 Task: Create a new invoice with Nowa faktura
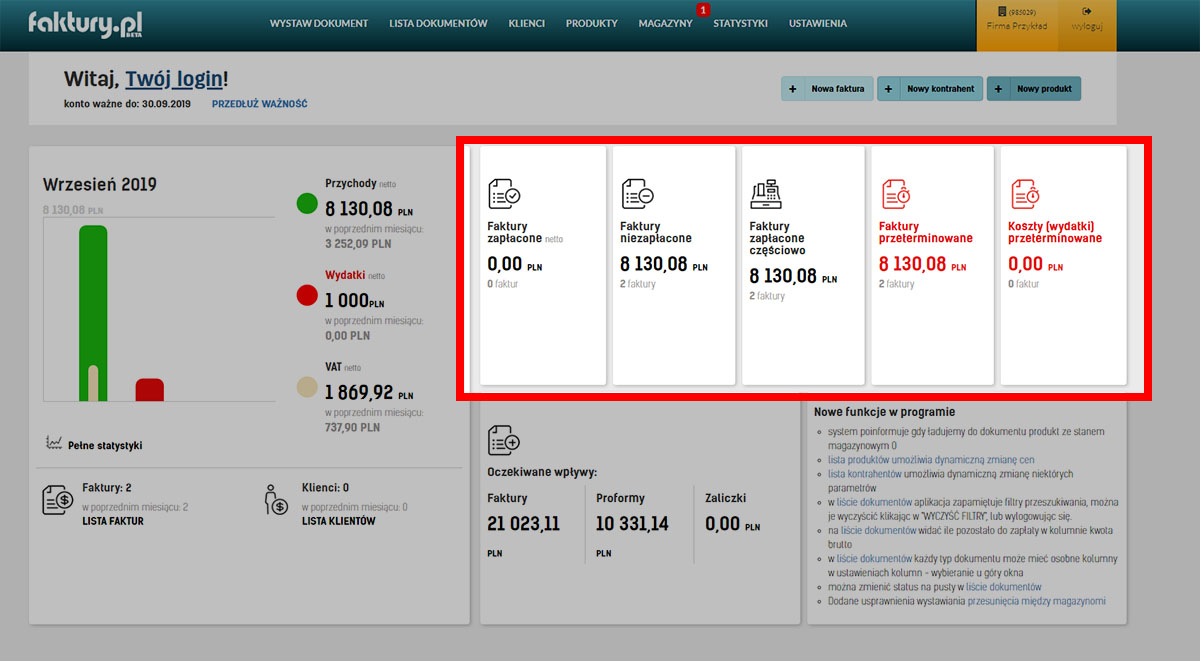click(x=826, y=89)
